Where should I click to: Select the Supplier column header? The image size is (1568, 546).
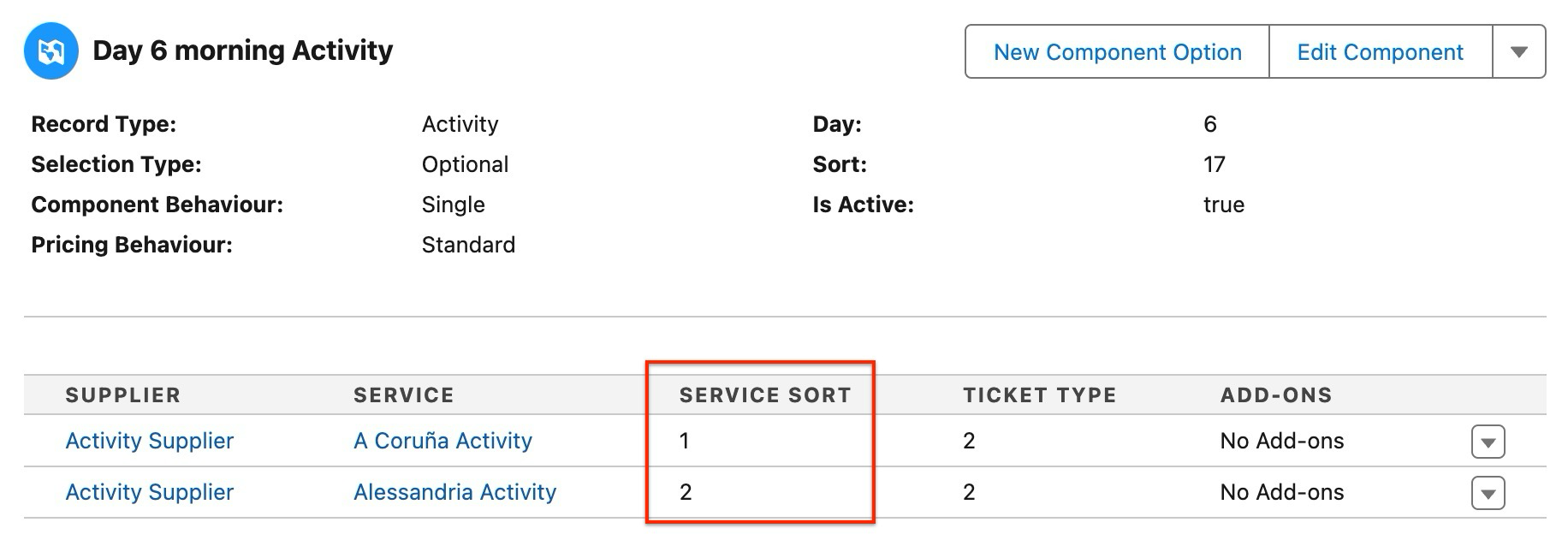[123, 395]
